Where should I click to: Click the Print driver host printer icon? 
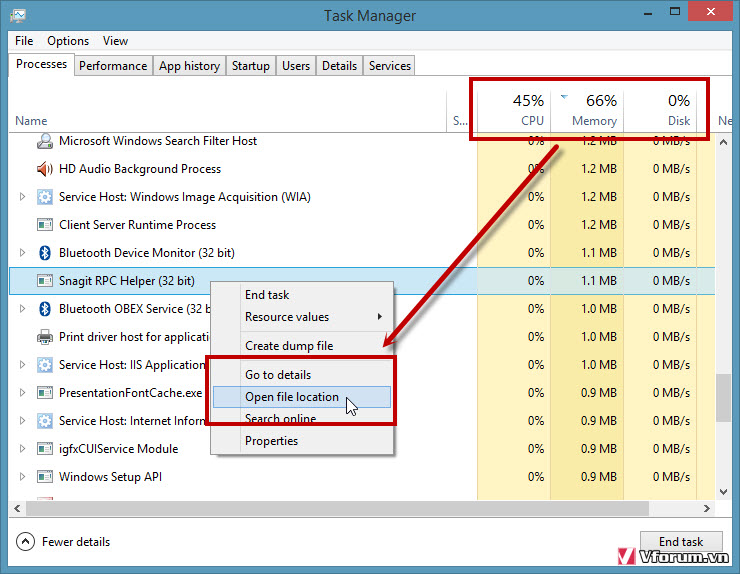point(44,337)
